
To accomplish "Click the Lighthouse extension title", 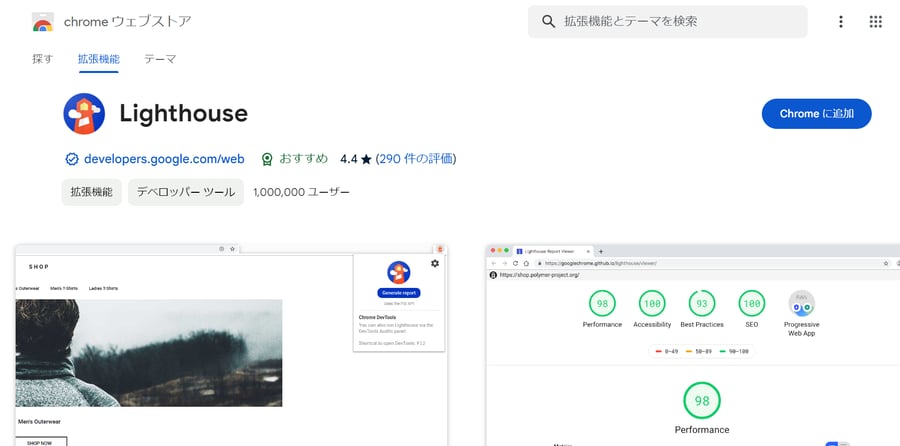I will point(184,114).
